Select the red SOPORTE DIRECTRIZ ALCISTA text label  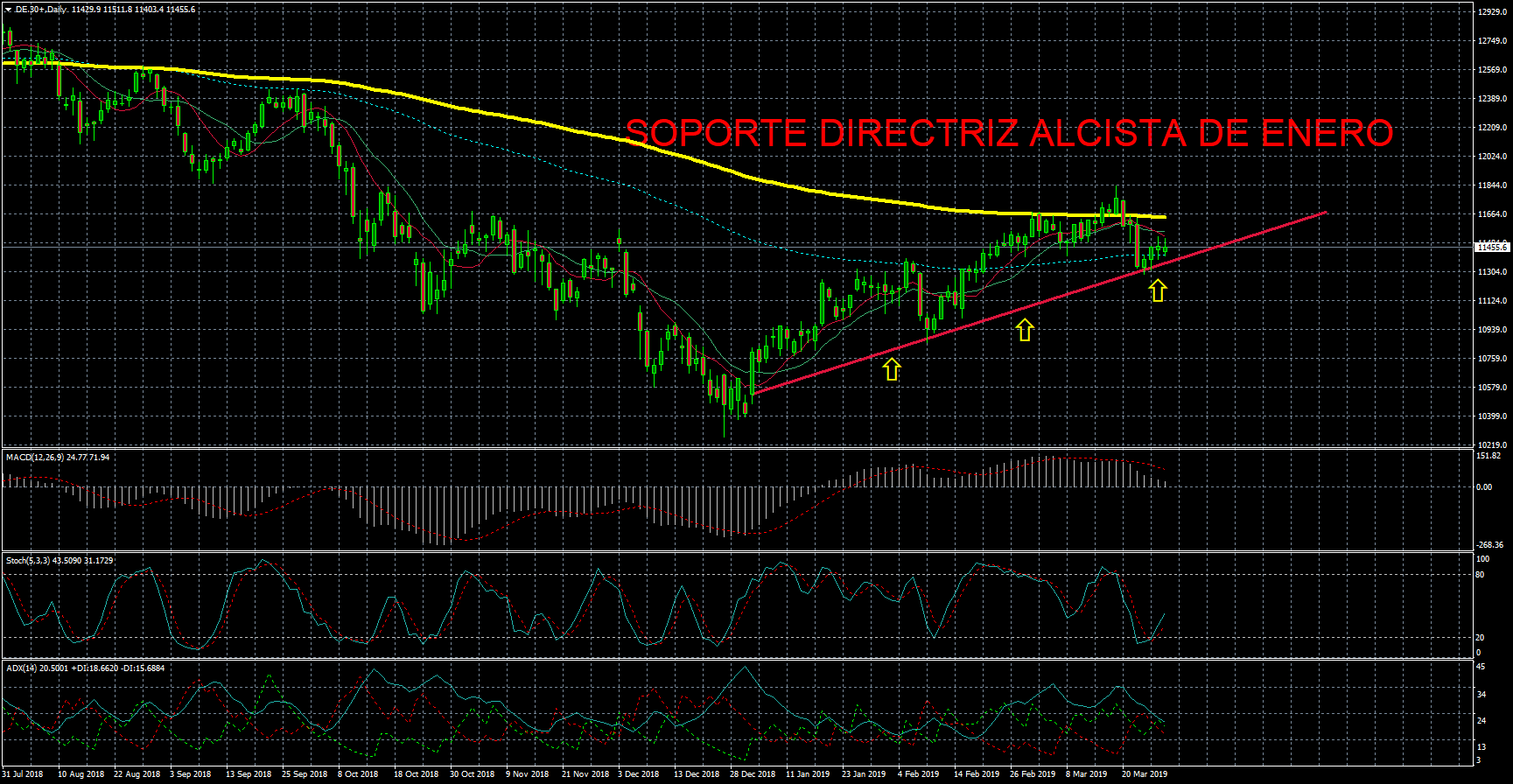[x=1009, y=134]
